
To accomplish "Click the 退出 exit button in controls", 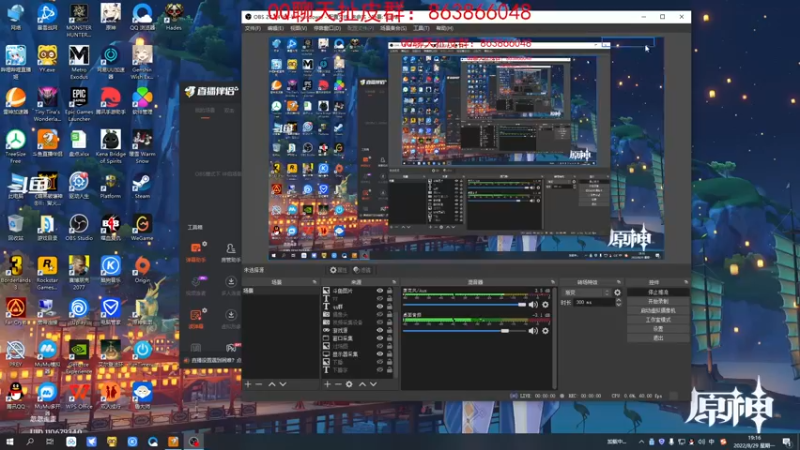I will coord(658,338).
